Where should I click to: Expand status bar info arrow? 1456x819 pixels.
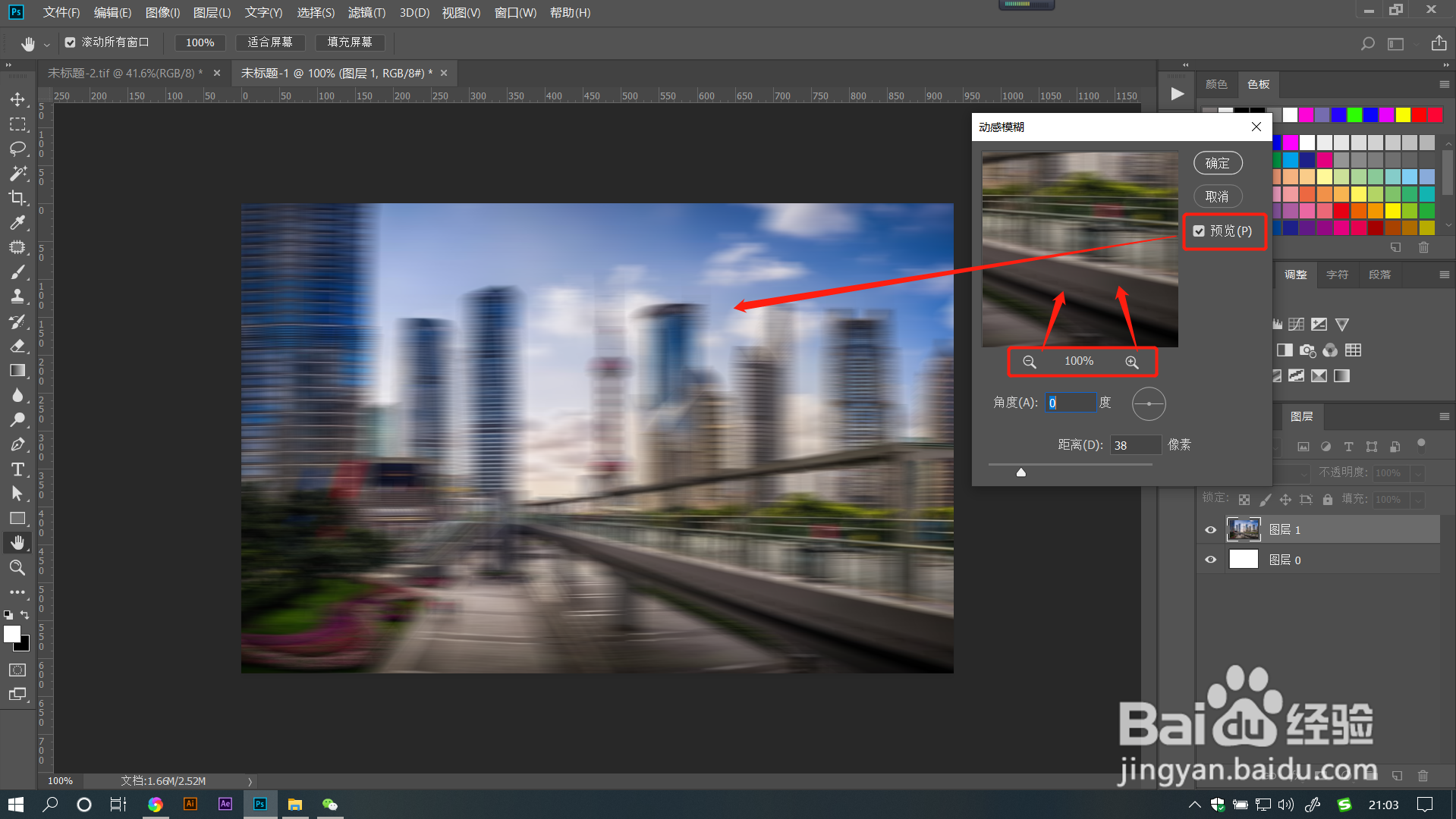[x=250, y=781]
